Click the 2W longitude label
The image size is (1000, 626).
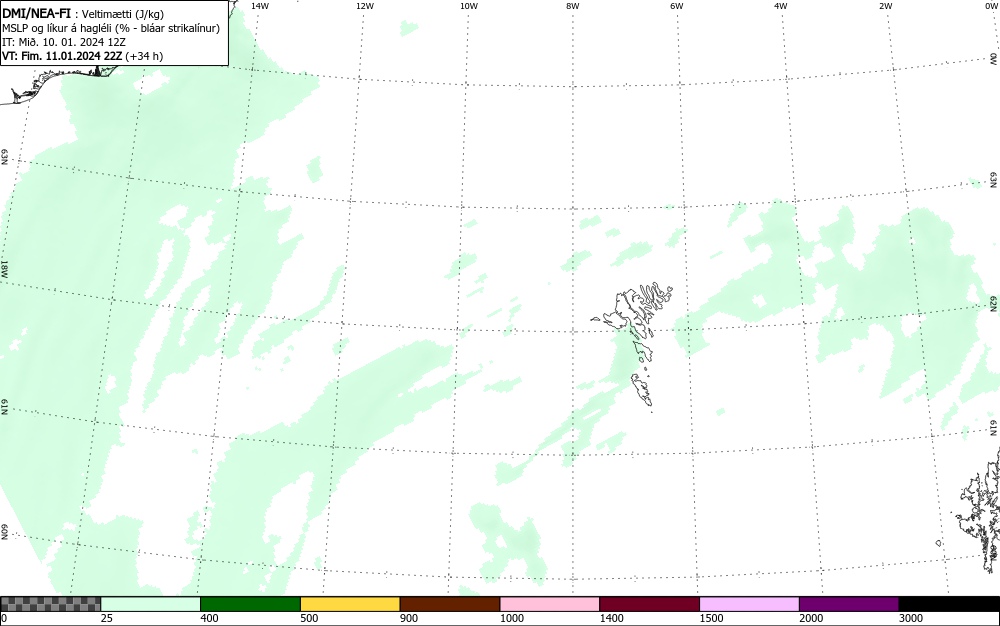click(885, 6)
